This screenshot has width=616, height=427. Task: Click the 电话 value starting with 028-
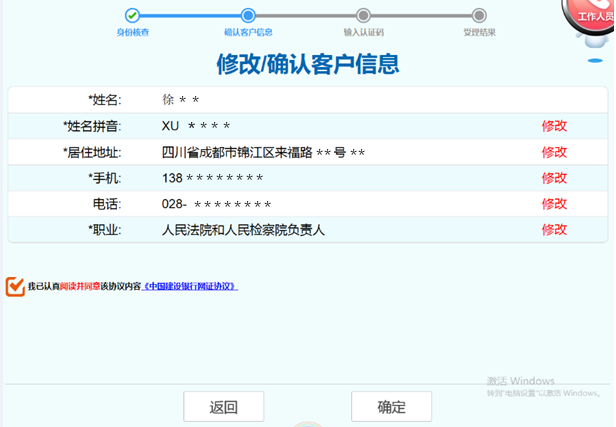pyautogui.click(x=216, y=204)
